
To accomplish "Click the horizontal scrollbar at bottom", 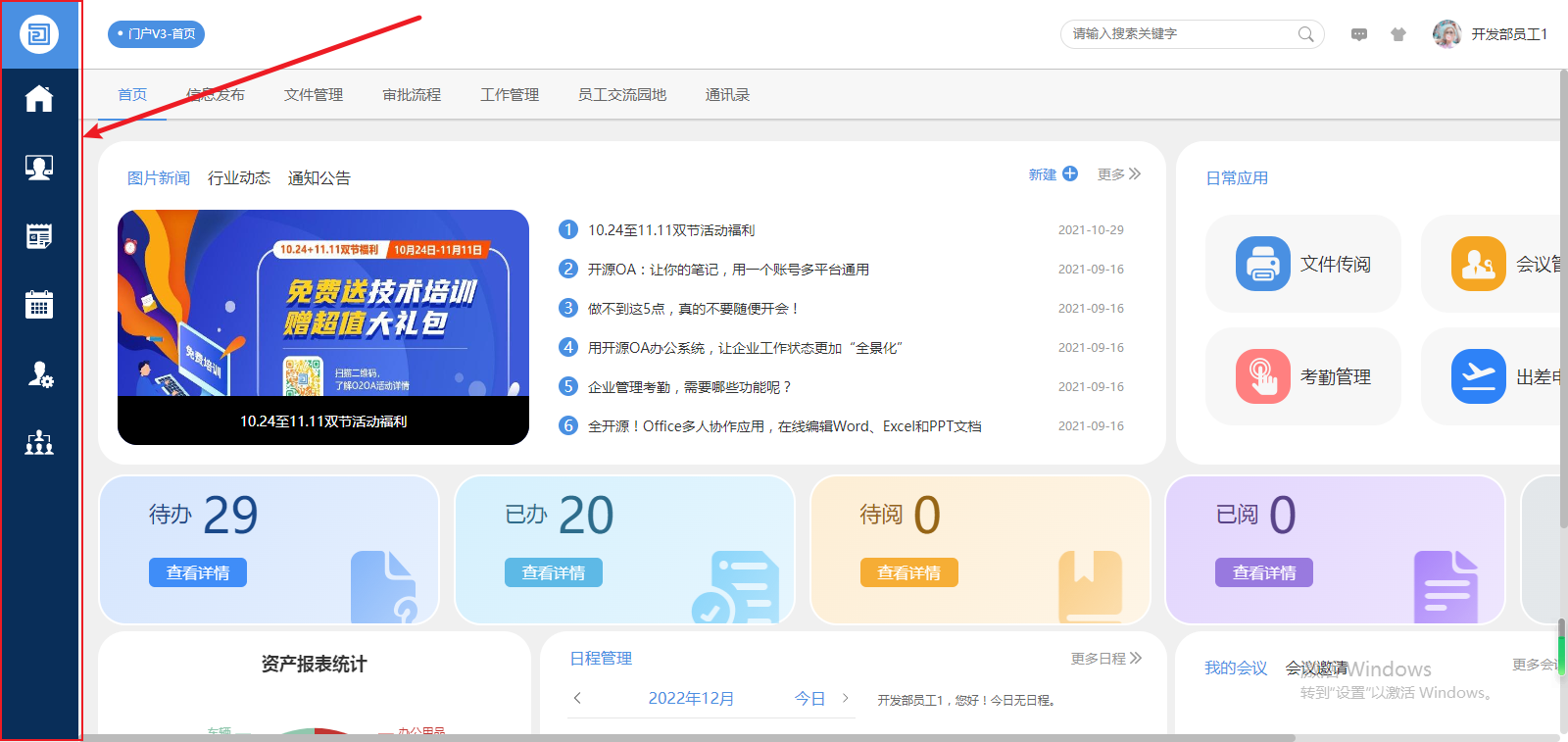I will tap(686, 737).
